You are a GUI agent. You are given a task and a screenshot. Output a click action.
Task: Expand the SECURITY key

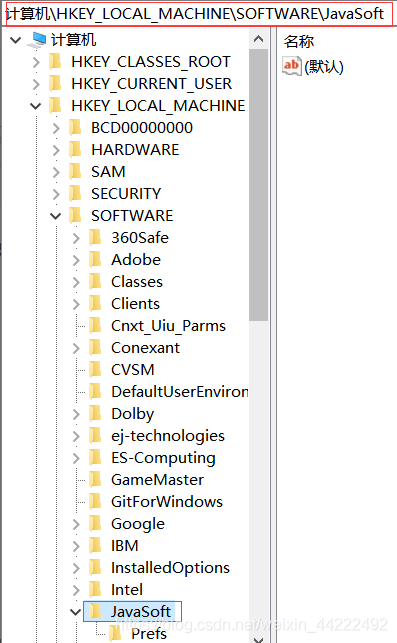point(56,194)
